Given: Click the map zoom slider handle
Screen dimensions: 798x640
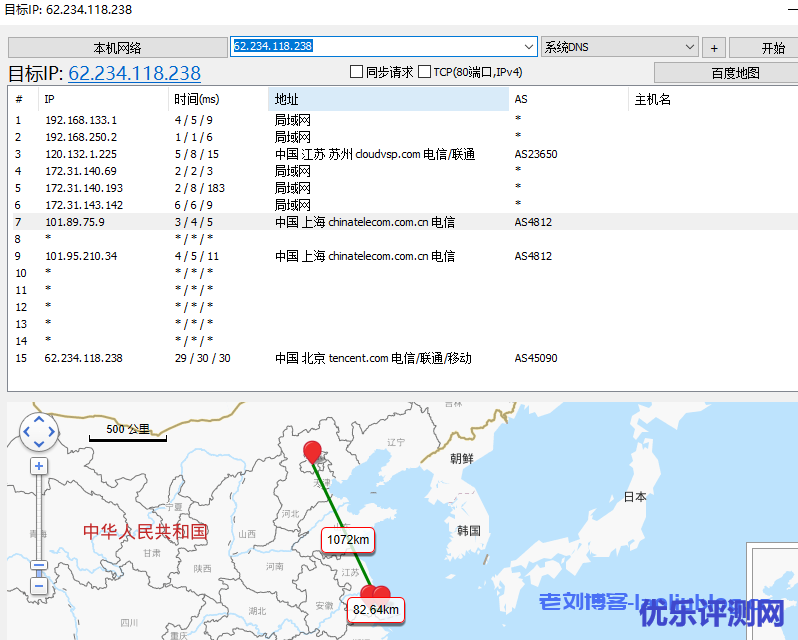Looking at the screenshot, I should [39, 565].
